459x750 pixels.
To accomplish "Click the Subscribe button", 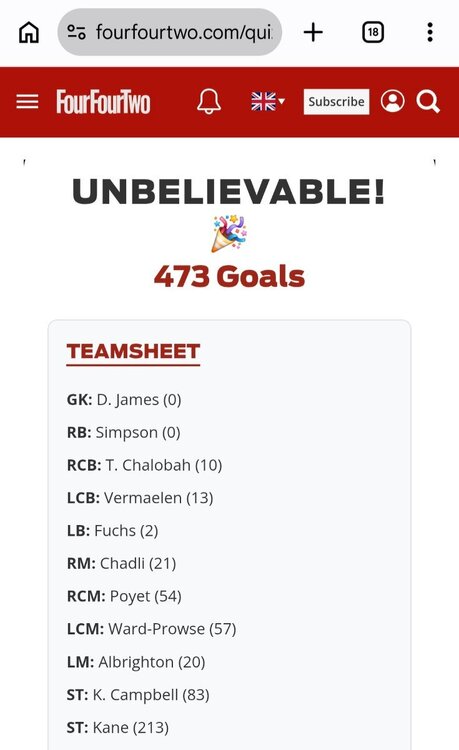I will tap(336, 101).
